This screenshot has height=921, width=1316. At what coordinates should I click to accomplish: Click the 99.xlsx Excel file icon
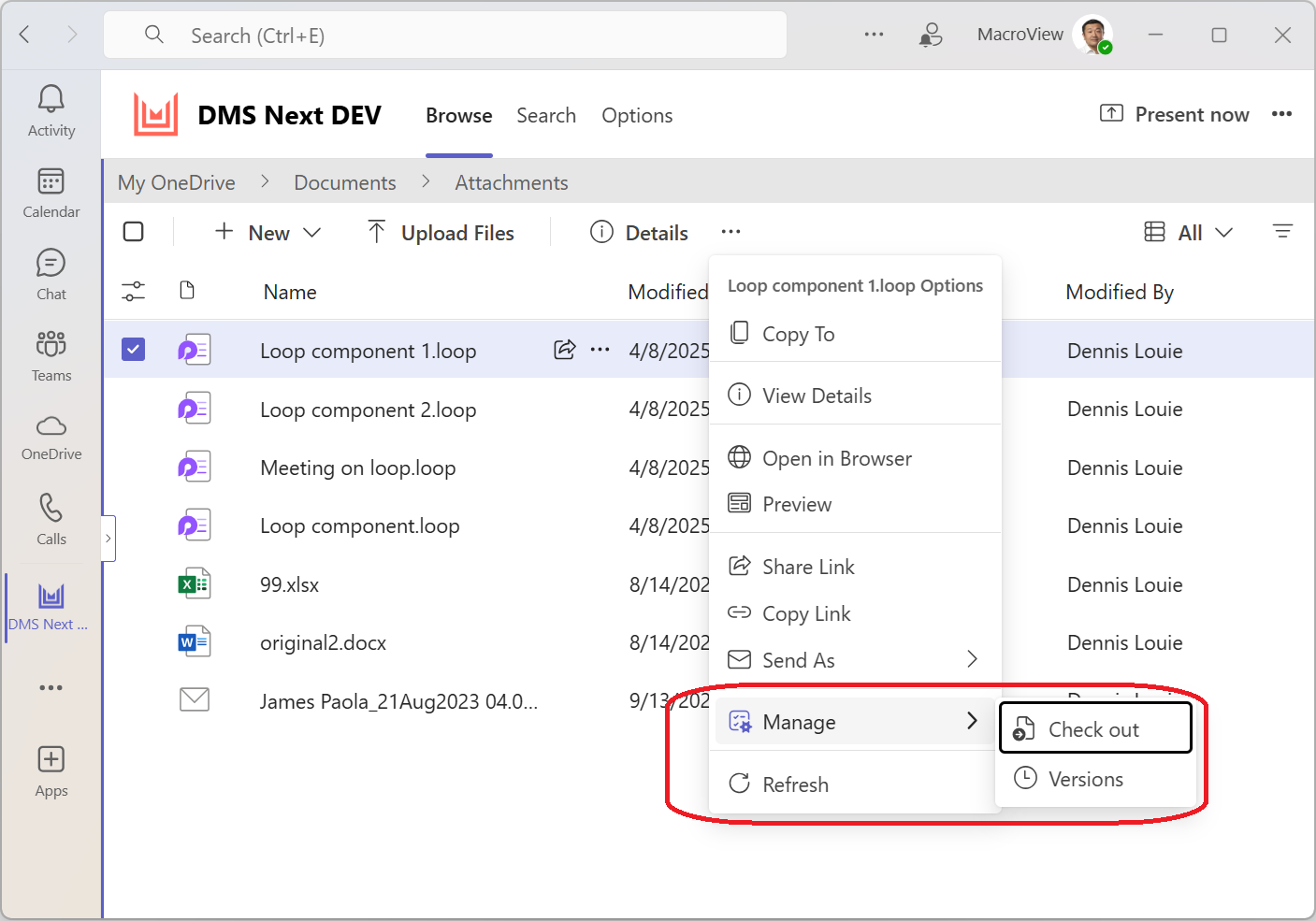click(195, 584)
